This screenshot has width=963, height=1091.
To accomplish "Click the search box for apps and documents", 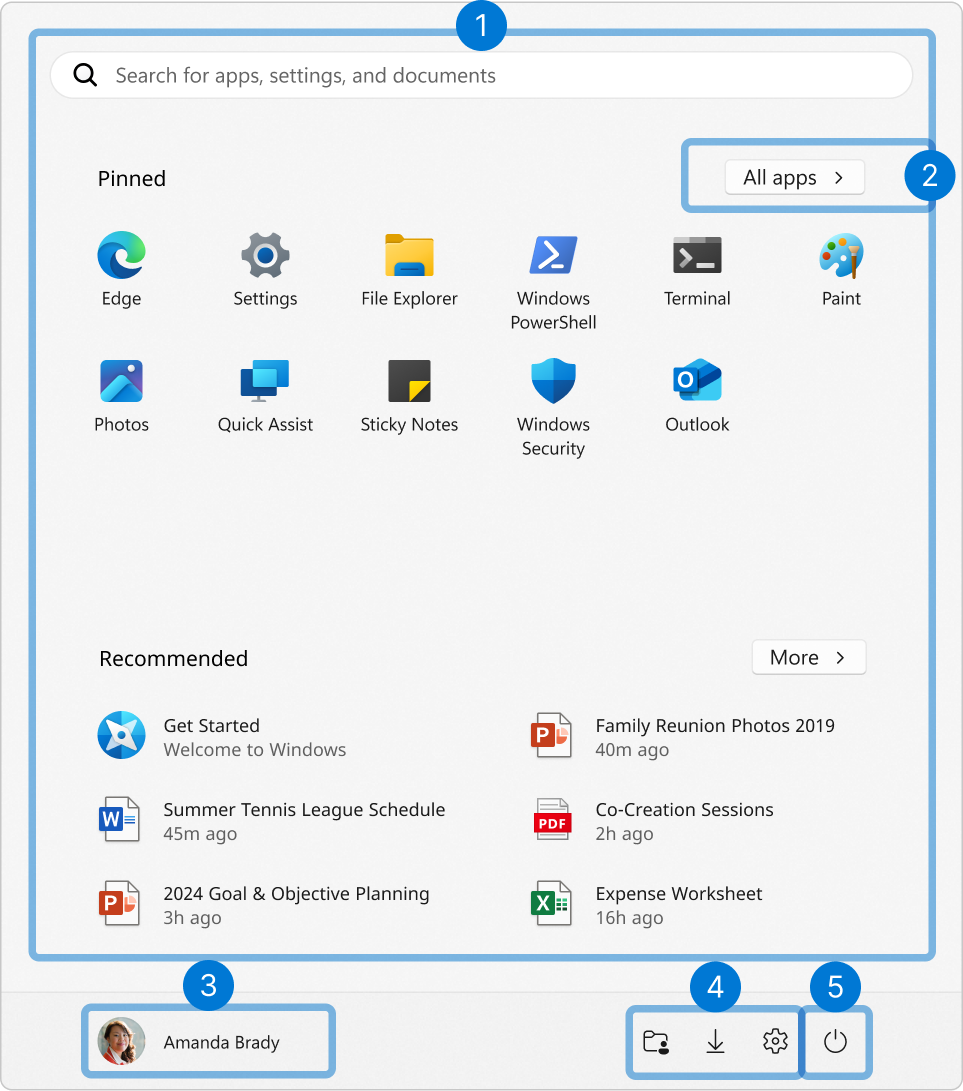I will [x=482, y=75].
